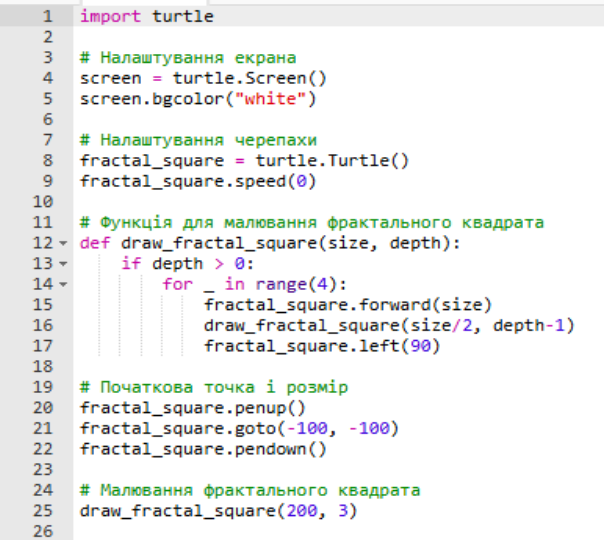
Task: Click the 'screen.bgcolor("white")' line
Action: 198,99
